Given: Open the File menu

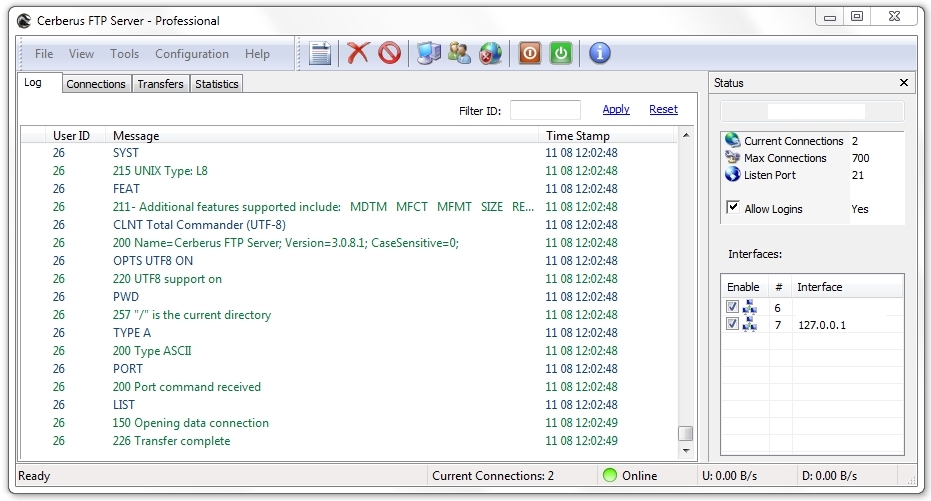Looking at the screenshot, I should coord(44,53).
